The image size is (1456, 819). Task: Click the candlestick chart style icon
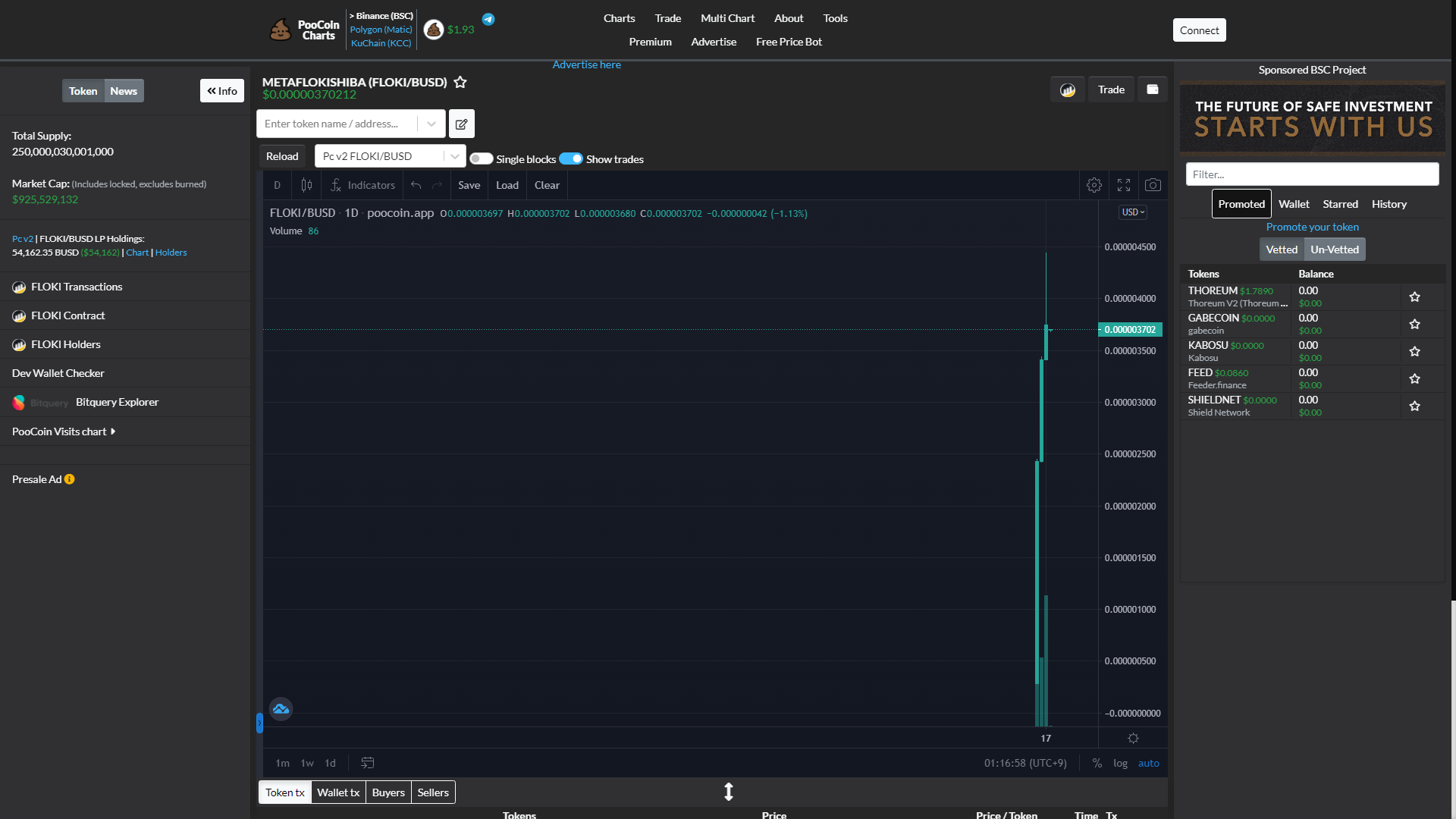click(x=306, y=185)
